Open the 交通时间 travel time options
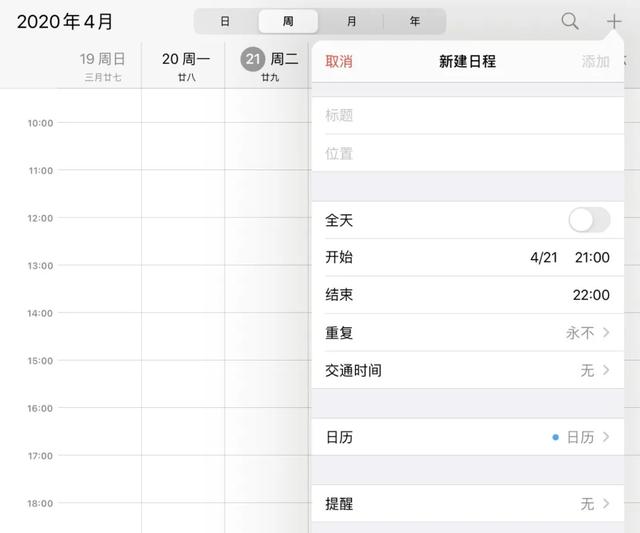The image size is (640, 533). tap(467, 370)
